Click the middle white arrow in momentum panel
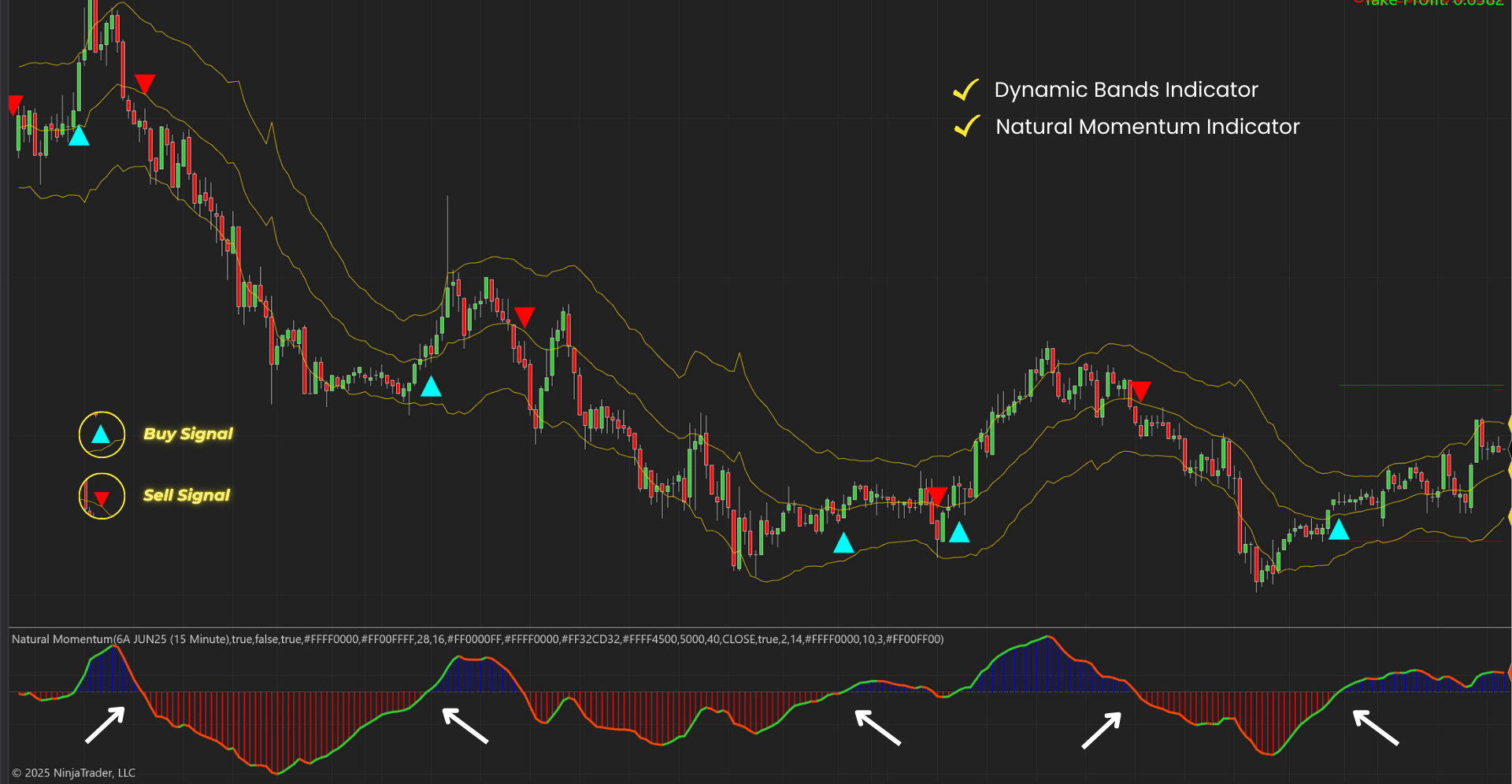 coord(877,727)
